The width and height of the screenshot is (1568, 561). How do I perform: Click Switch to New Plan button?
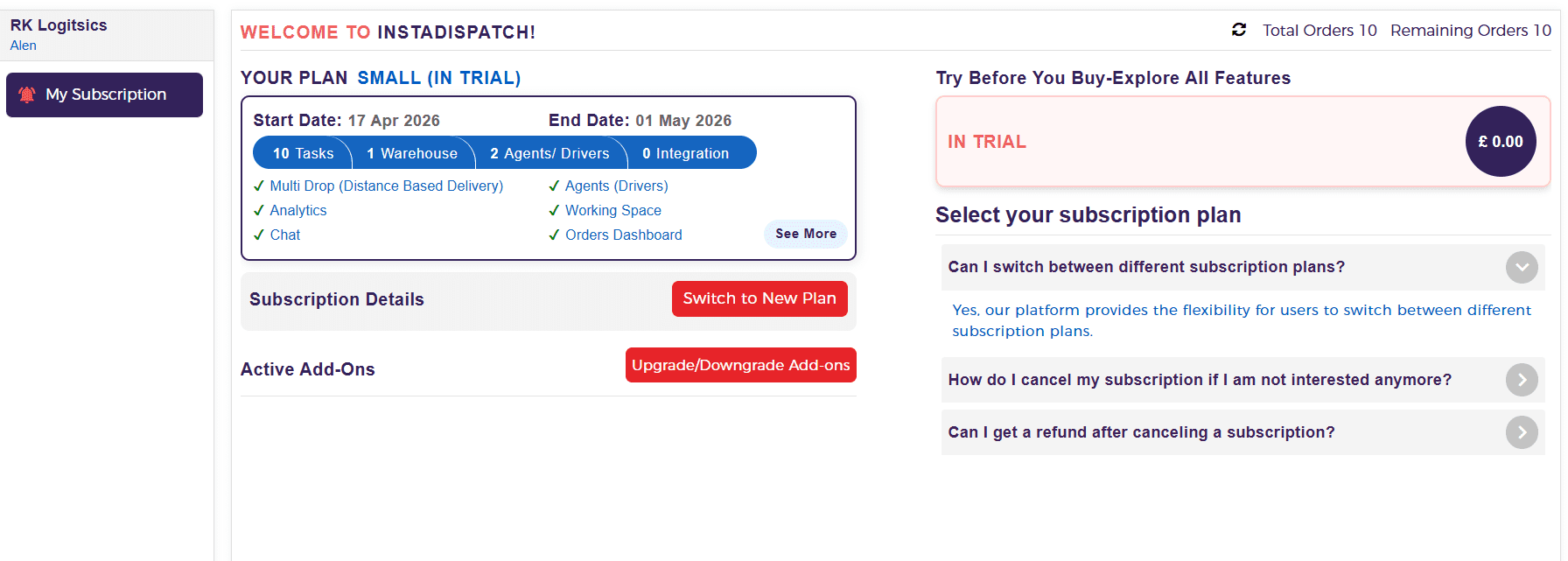pos(759,298)
